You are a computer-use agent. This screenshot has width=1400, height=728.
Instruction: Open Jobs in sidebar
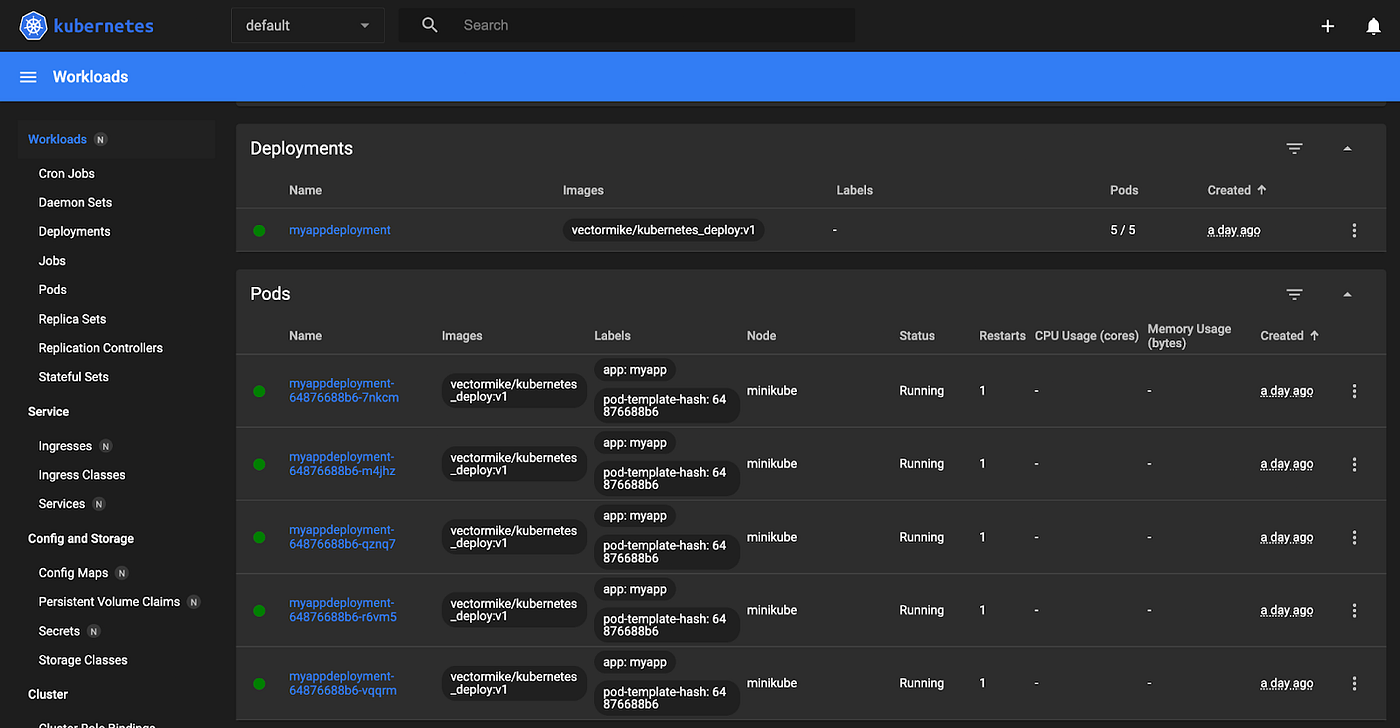(x=52, y=260)
